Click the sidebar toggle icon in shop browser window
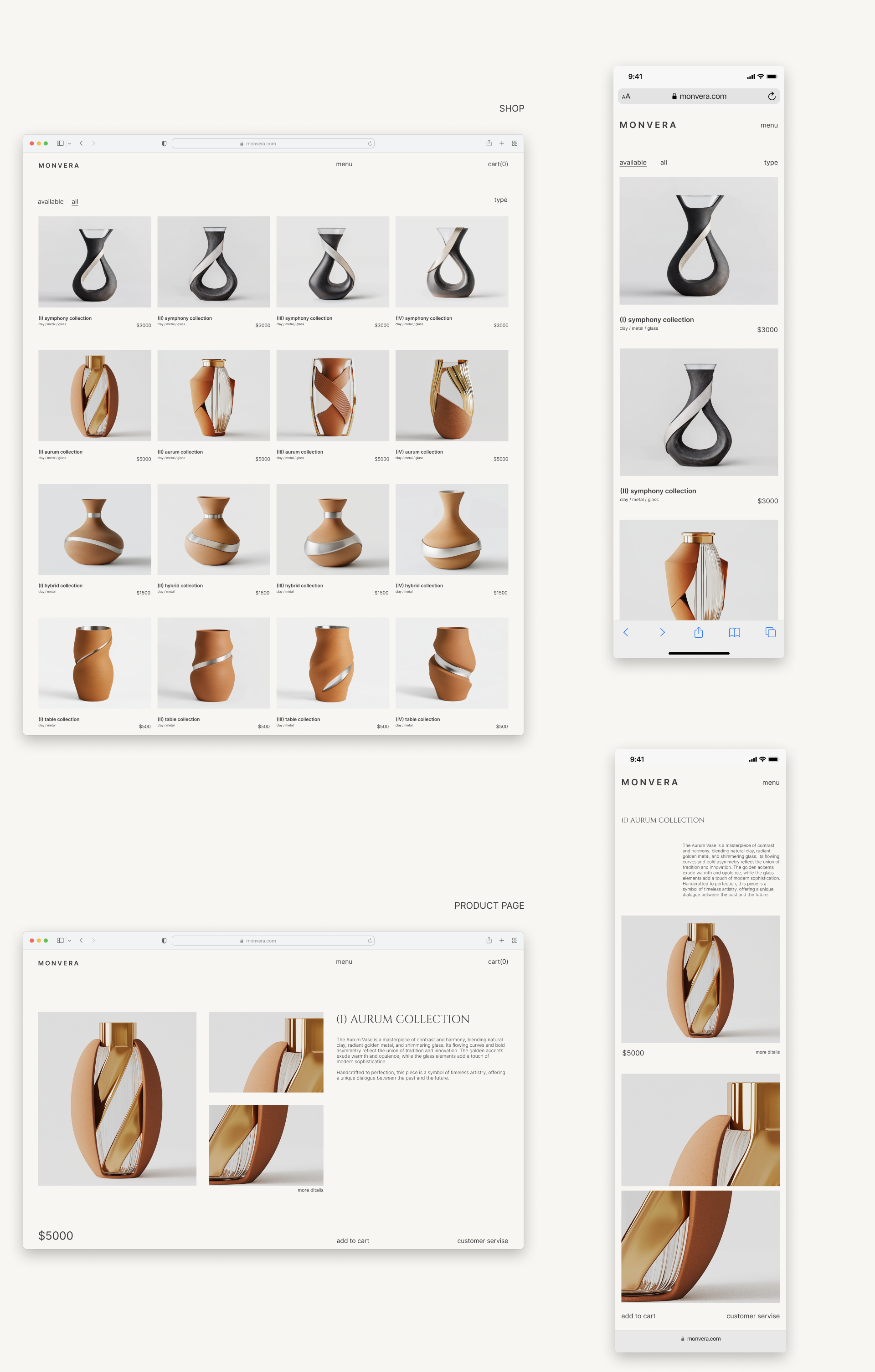This screenshot has width=875, height=1372. coord(60,143)
